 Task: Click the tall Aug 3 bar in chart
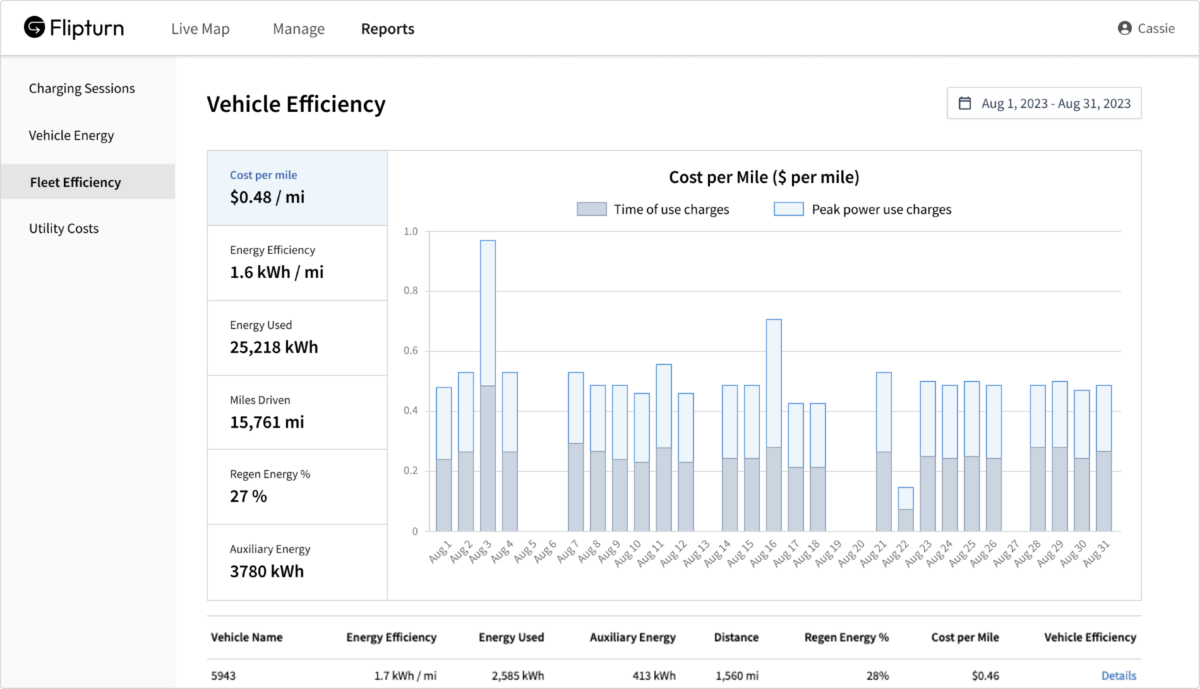(488, 386)
